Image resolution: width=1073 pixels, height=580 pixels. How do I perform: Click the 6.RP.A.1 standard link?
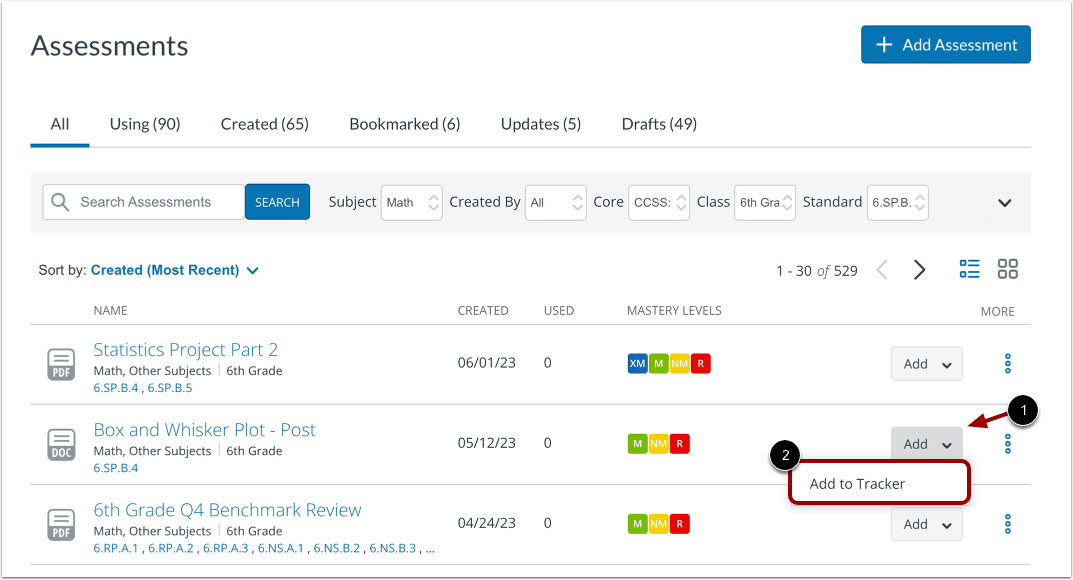tap(116, 549)
